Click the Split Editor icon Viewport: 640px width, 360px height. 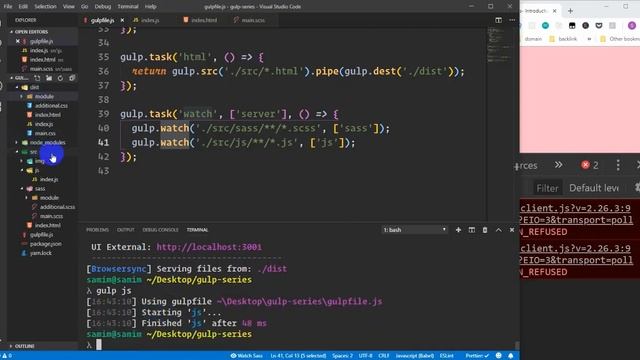(x=498, y=20)
